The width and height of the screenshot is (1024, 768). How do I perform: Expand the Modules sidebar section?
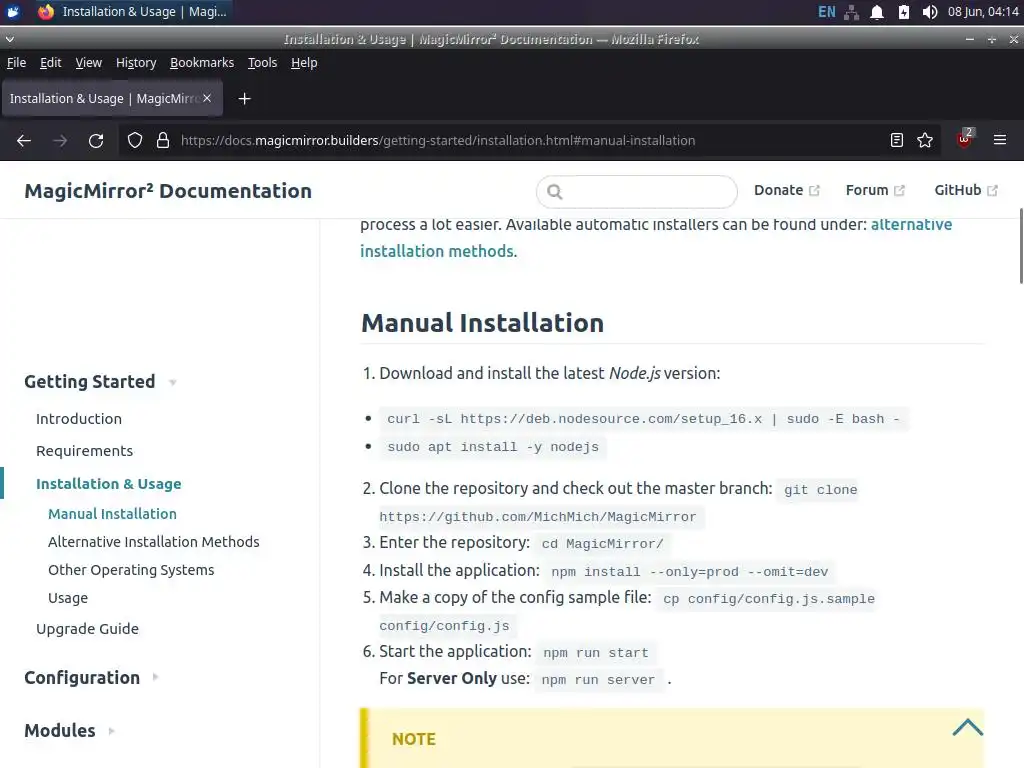tap(112, 731)
